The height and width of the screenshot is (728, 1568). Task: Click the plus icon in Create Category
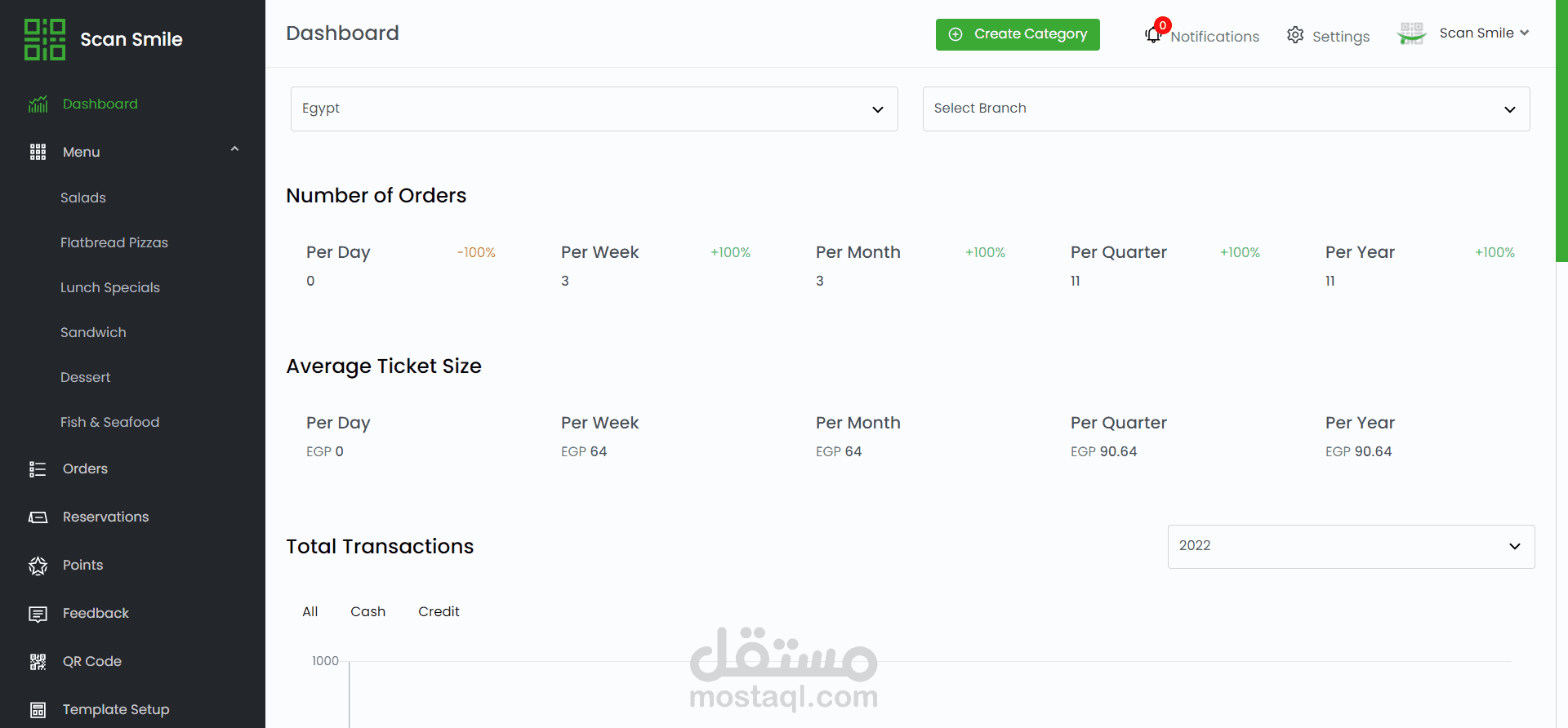coord(955,34)
